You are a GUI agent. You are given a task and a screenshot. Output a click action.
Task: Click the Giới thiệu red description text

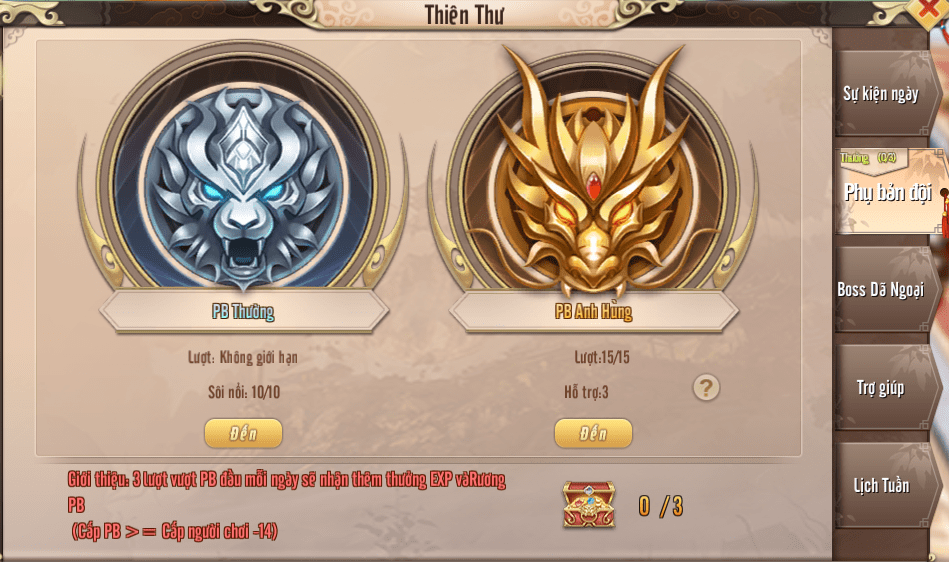[x=286, y=505]
